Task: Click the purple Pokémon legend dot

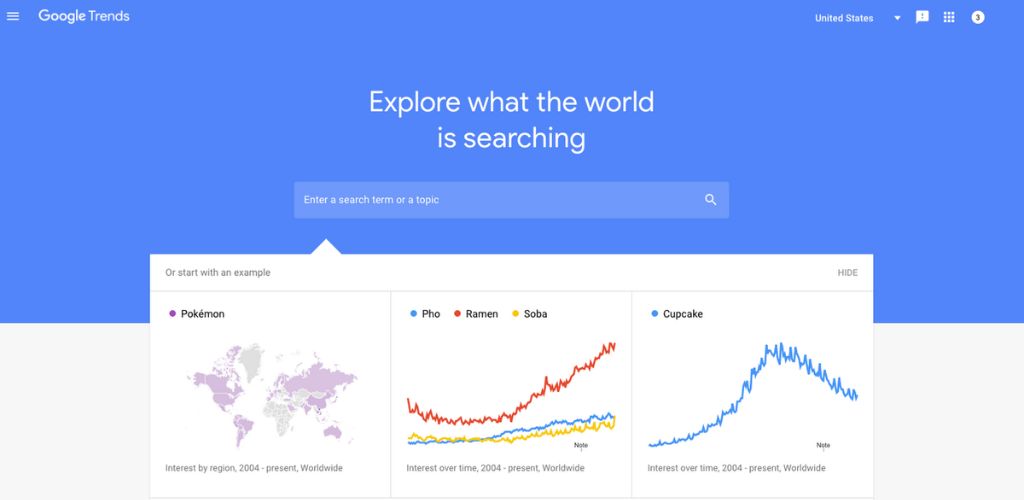Action: [x=172, y=314]
